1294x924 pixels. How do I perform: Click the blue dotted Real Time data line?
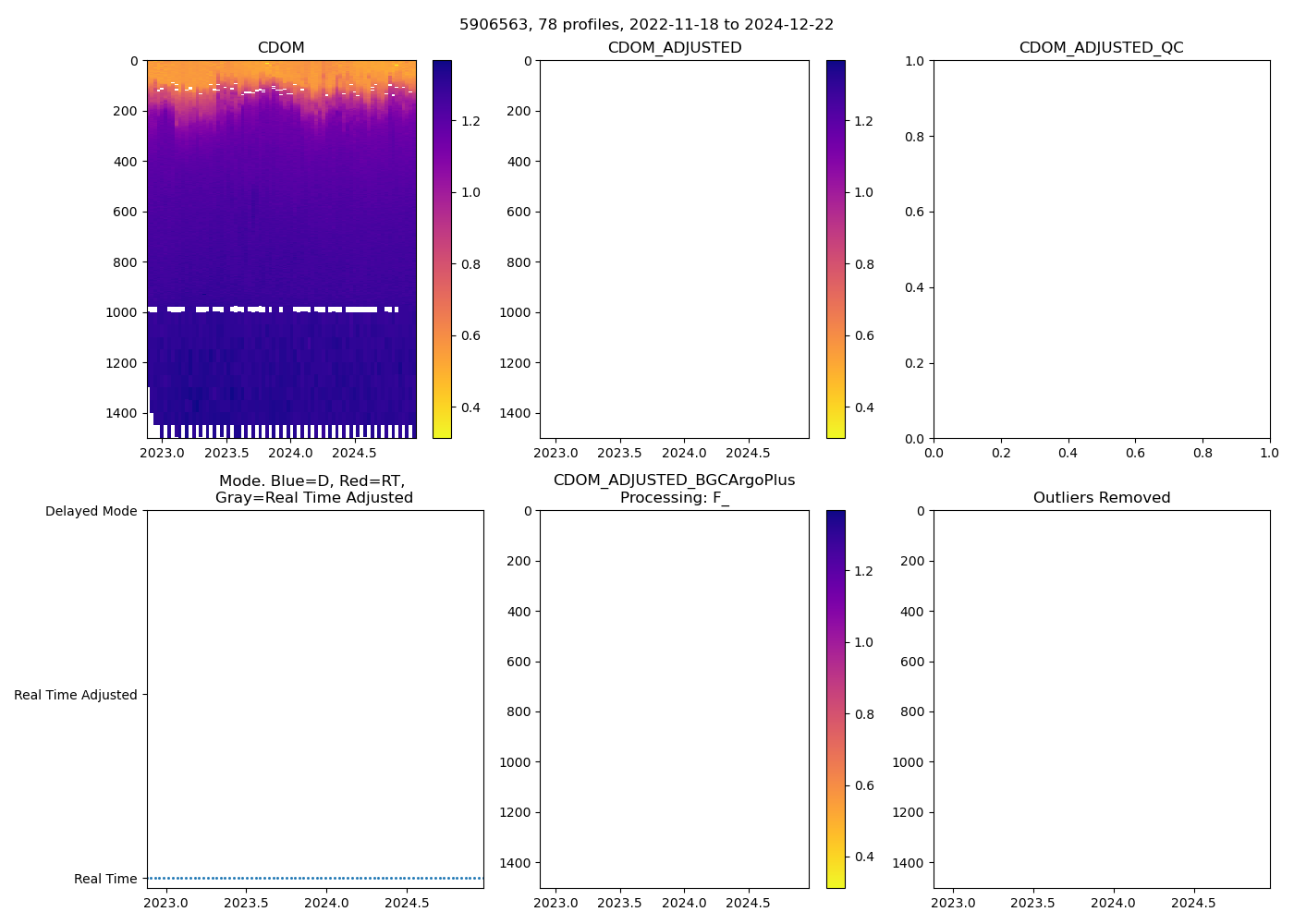click(314, 878)
